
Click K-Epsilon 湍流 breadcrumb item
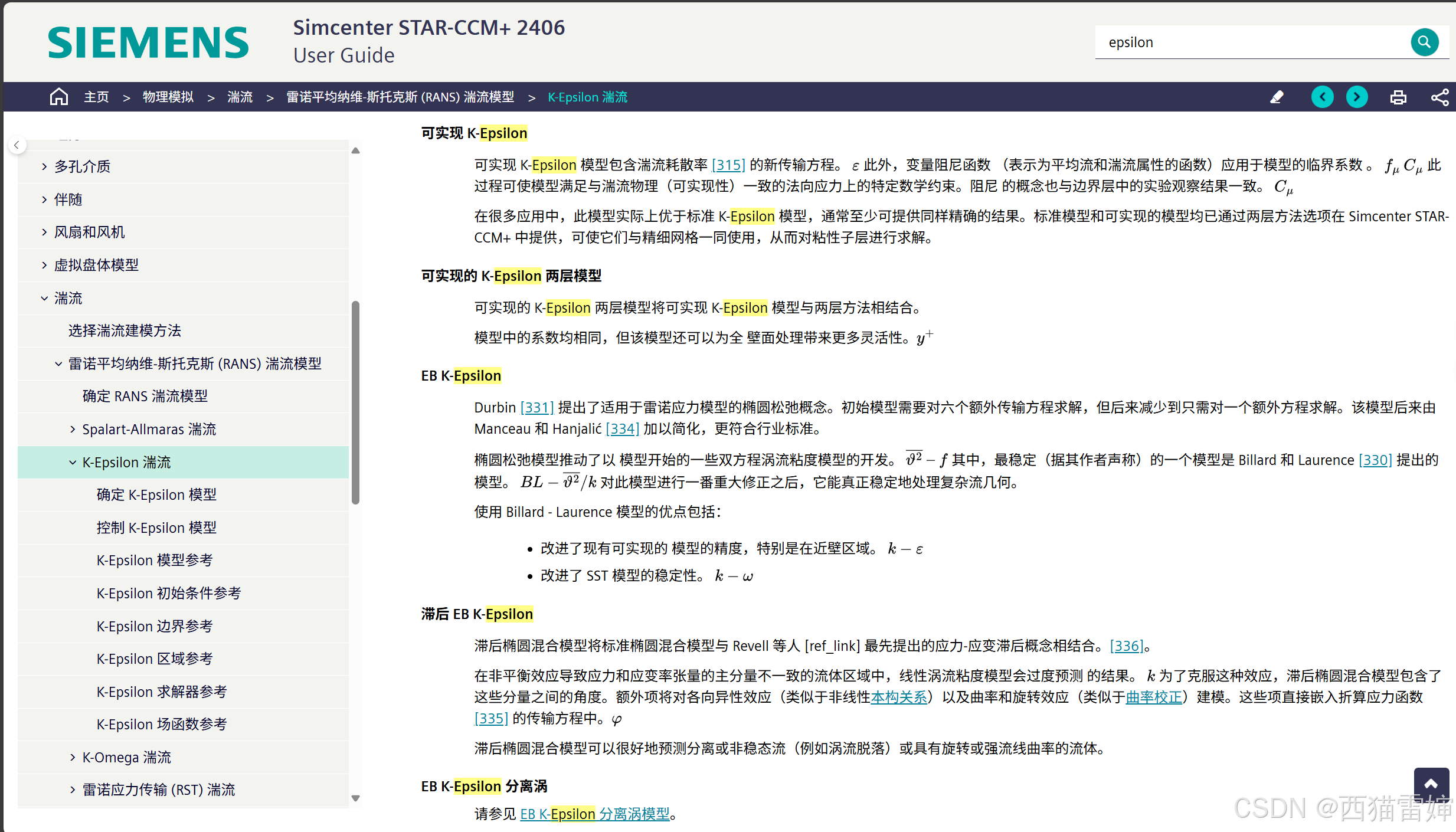coord(587,97)
